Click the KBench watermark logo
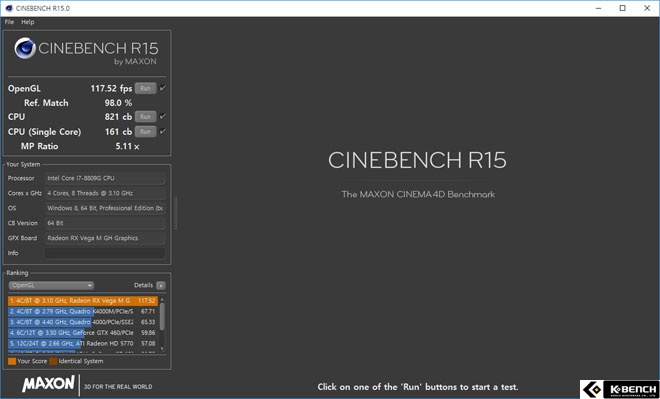Screen dimensions: 660x399 coord(620,389)
